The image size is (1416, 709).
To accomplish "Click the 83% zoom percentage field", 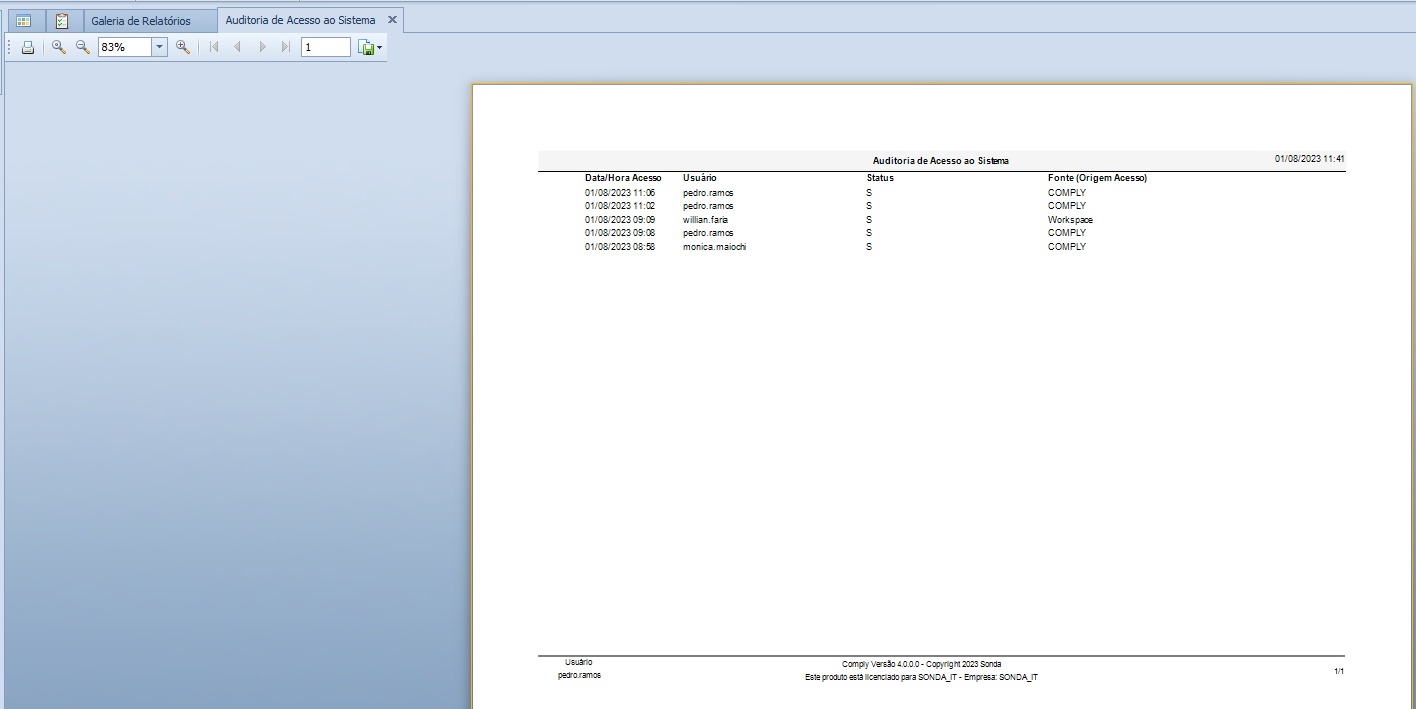I will click(125, 47).
